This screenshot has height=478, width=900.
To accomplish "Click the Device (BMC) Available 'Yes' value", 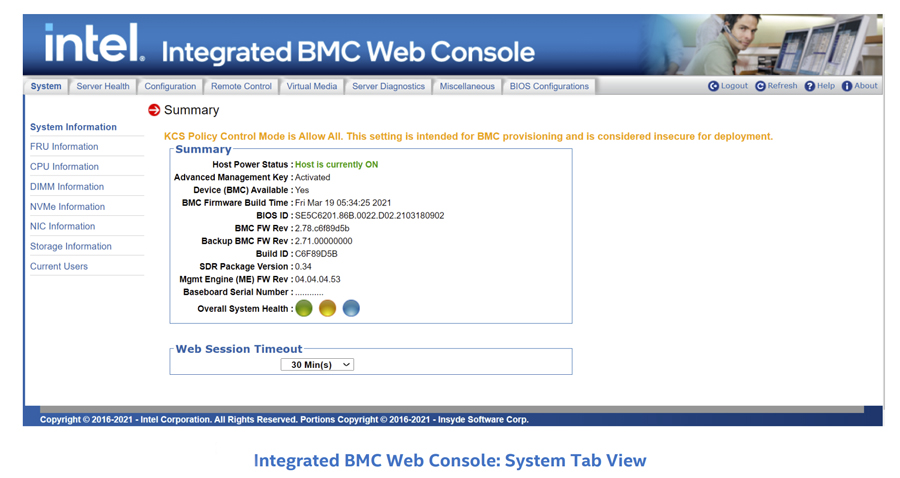I will [x=302, y=190].
